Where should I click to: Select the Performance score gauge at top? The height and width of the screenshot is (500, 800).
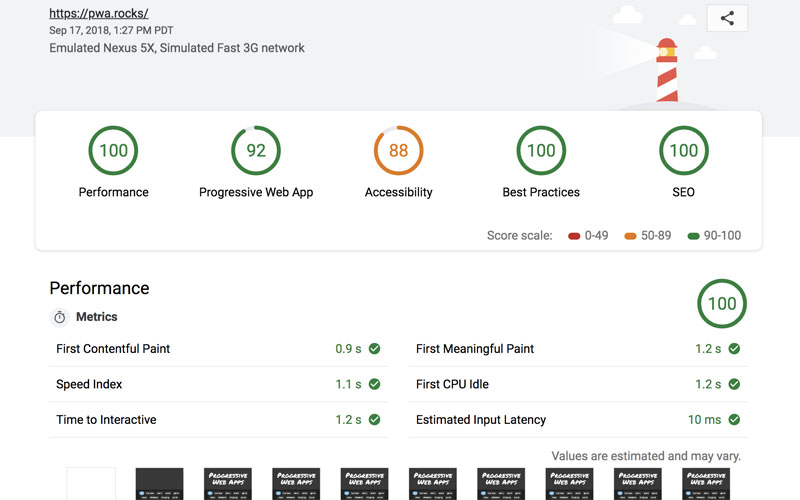coord(113,151)
